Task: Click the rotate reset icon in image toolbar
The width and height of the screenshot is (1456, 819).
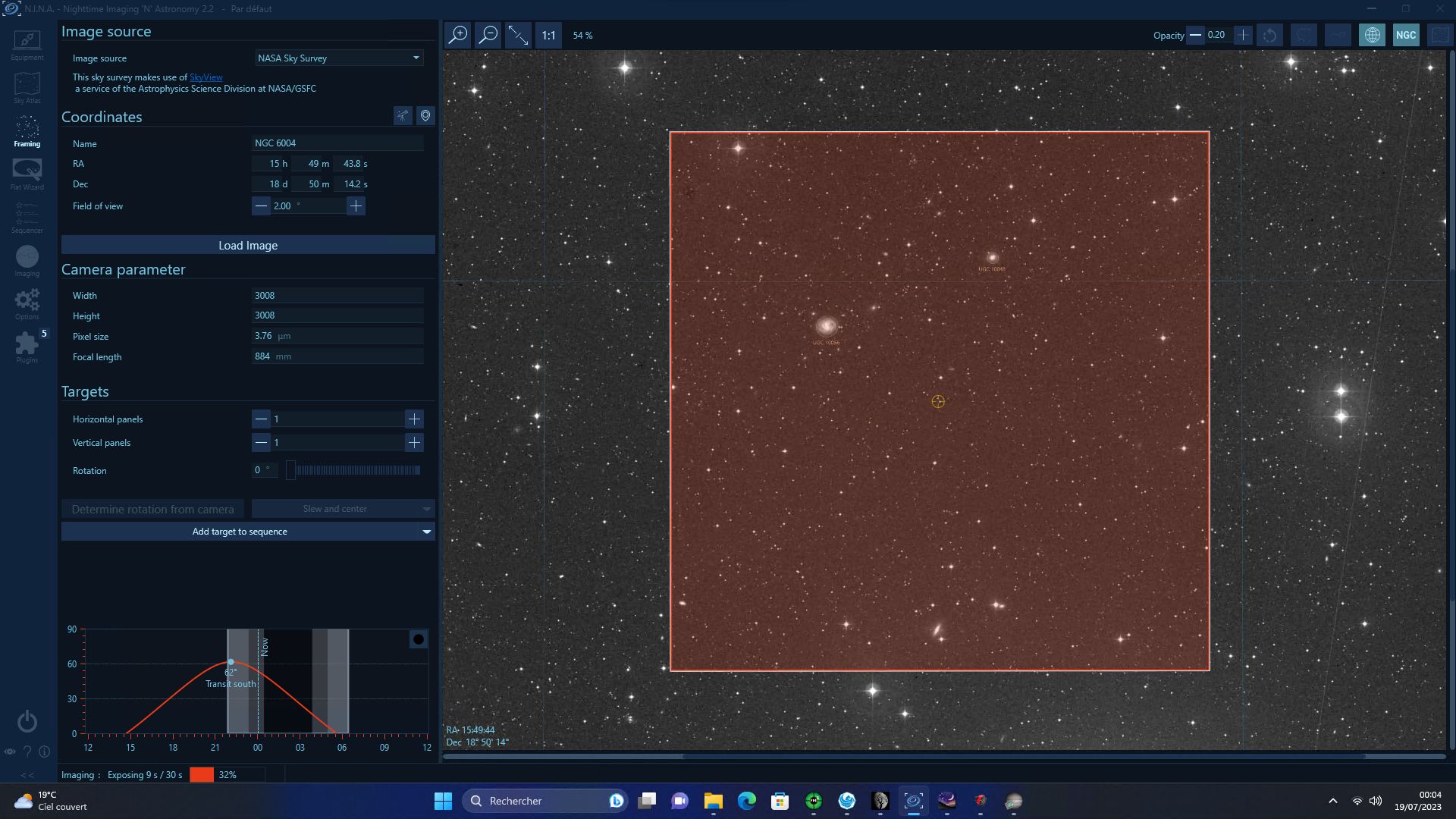Action: coord(1270,35)
